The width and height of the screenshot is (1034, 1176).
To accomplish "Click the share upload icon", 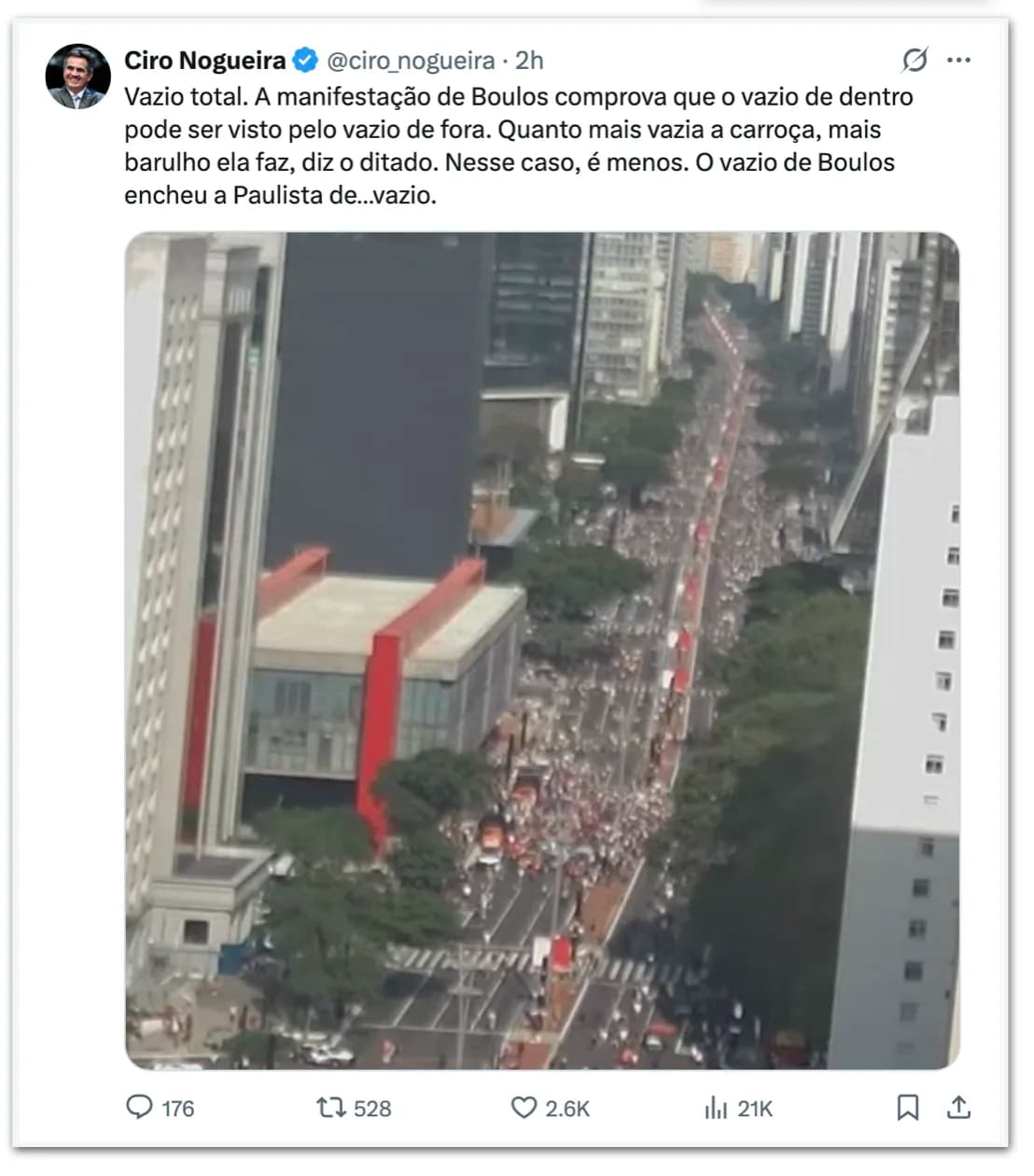I will point(958,1108).
